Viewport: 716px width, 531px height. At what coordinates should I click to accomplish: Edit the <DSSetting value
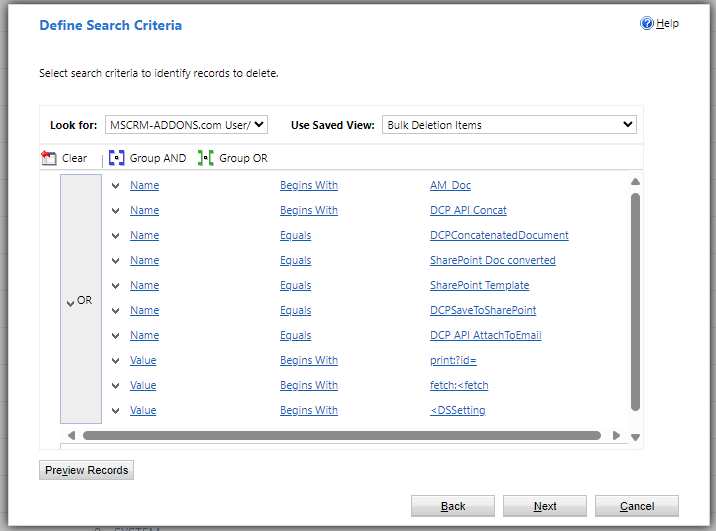pos(458,410)
